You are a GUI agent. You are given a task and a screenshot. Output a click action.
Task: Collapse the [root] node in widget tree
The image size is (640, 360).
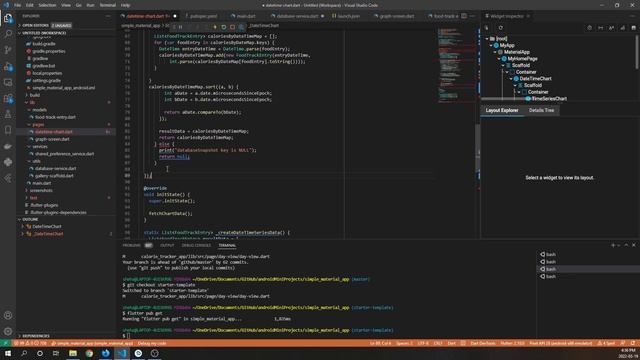487,39
